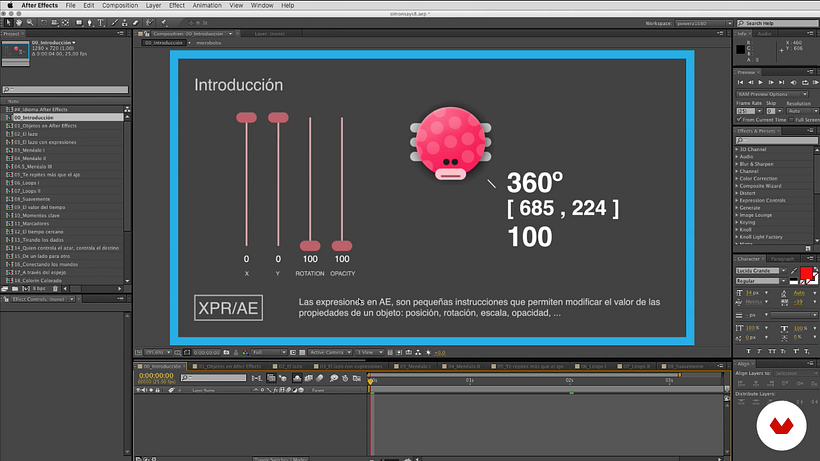
Task: Open the Full resolution dropdown in viewer
Action: [x=269, y=353]
